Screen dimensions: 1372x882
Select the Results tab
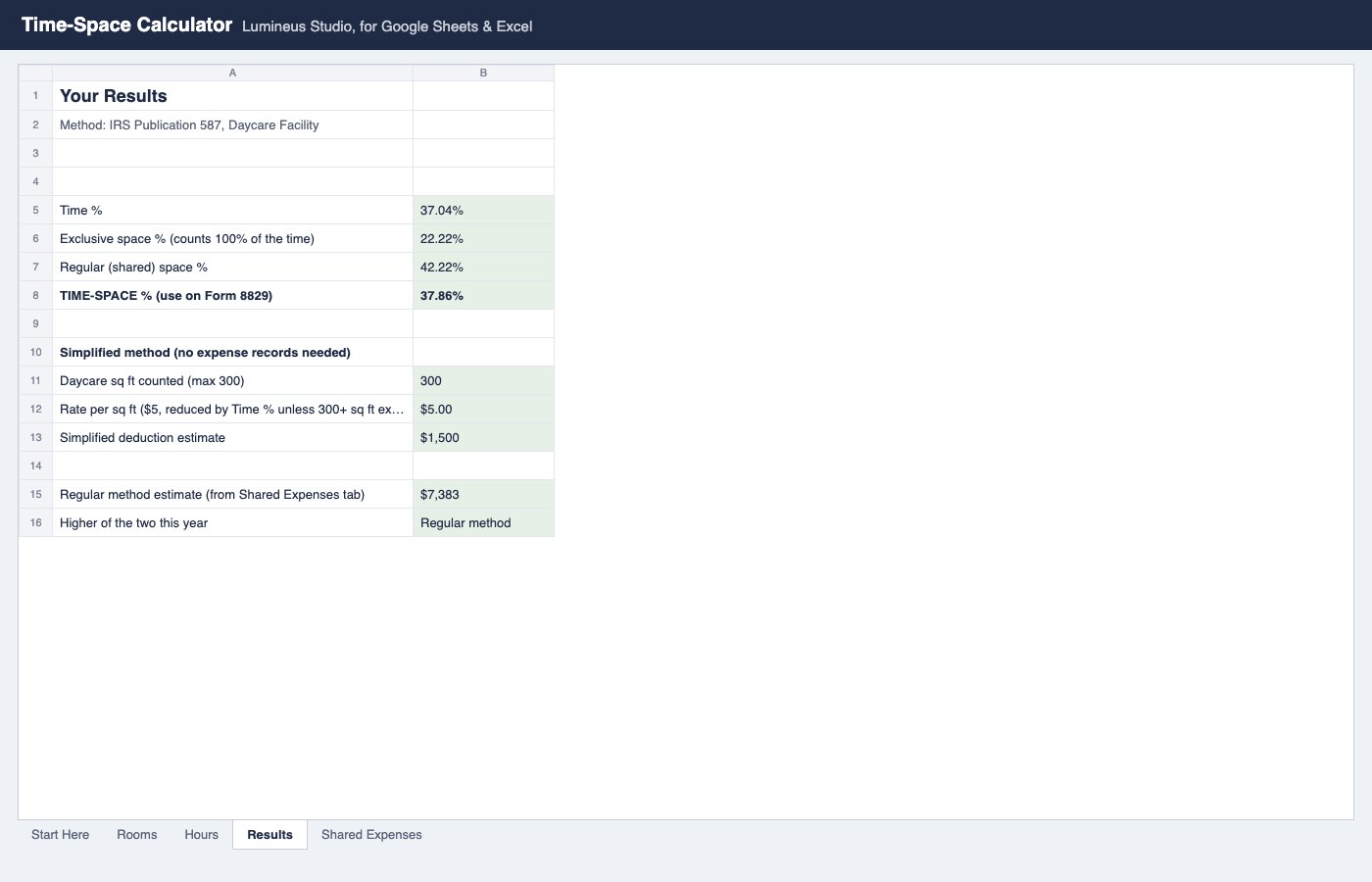tap(269, 835)
